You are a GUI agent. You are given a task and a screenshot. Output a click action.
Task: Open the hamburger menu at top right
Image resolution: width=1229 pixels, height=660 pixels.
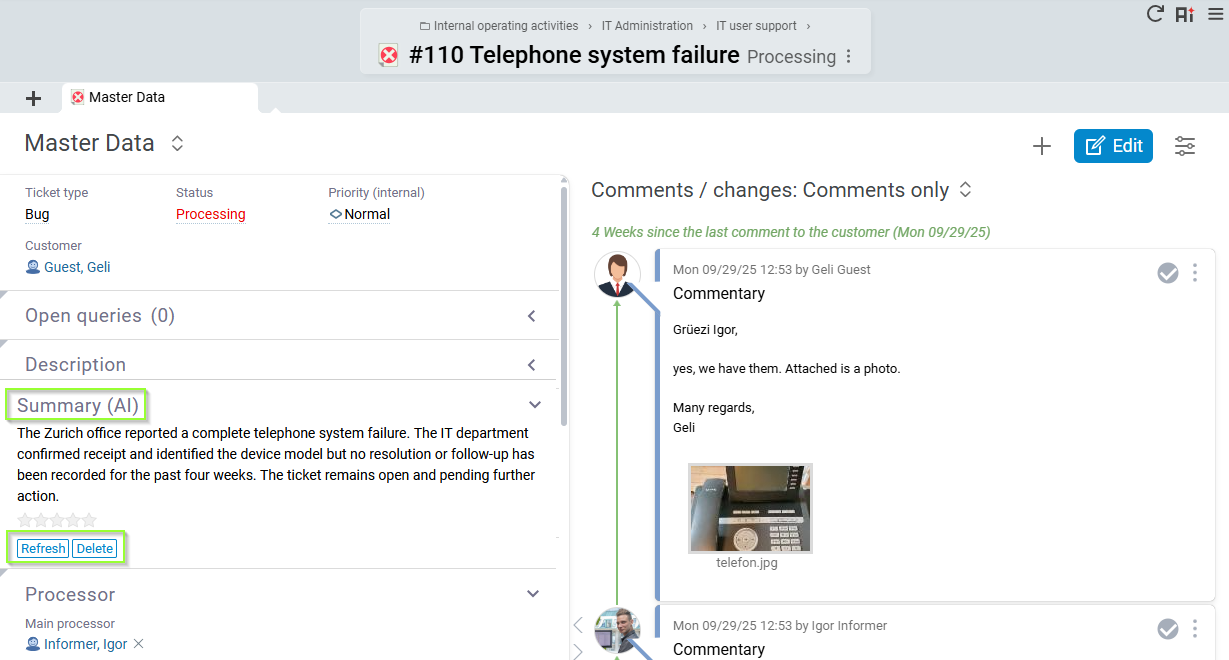pos(1215,14)
